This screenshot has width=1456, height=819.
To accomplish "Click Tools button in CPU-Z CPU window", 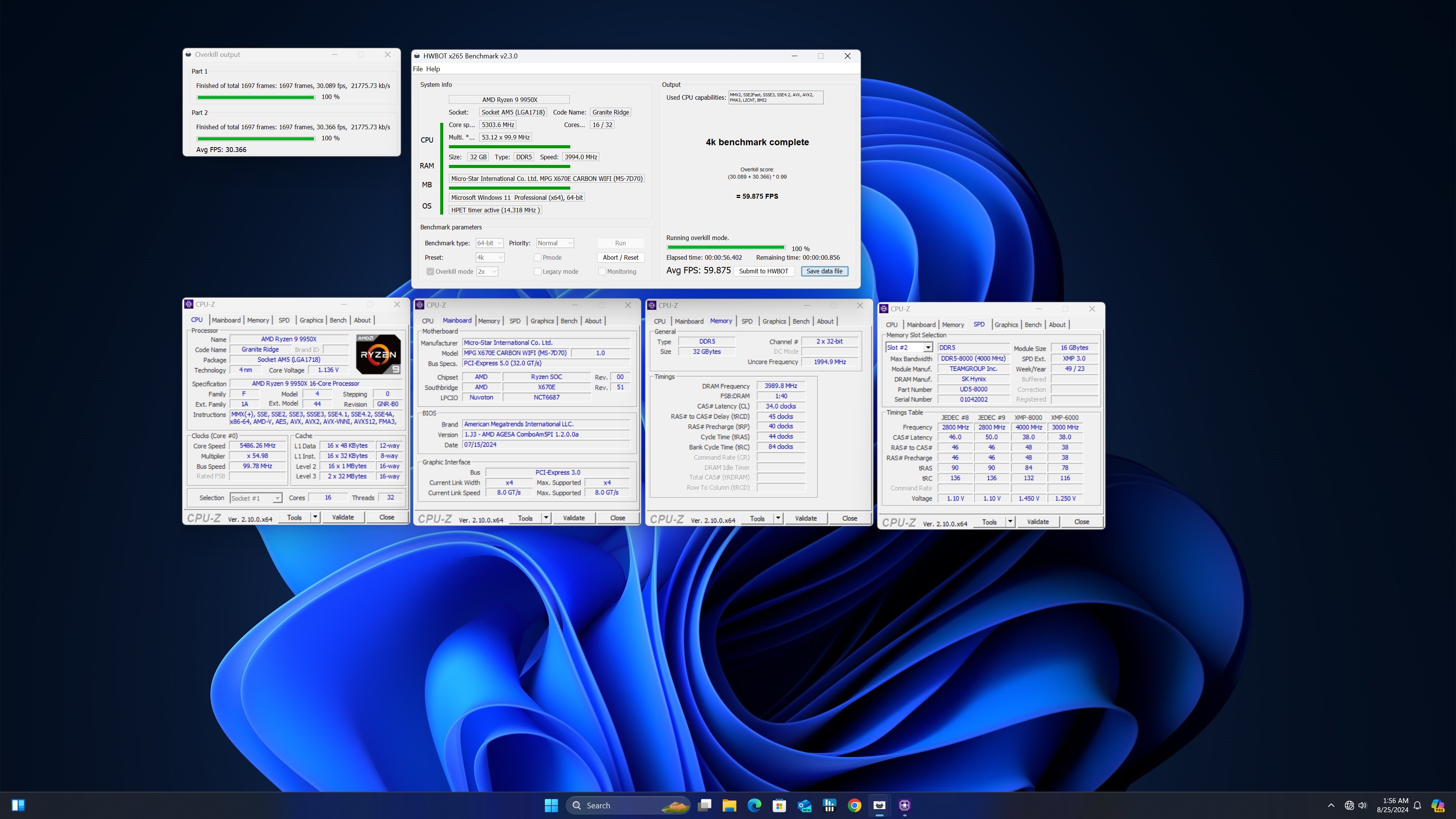I will pyautogui.click(x=295, y=517).
